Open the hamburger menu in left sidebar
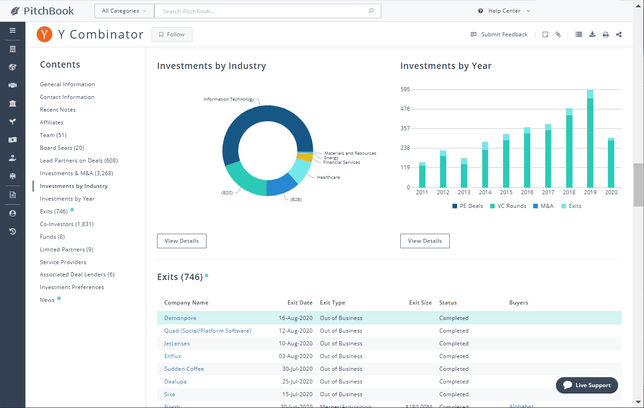This screenshot has height=408, width=644. tap(12, 30)
